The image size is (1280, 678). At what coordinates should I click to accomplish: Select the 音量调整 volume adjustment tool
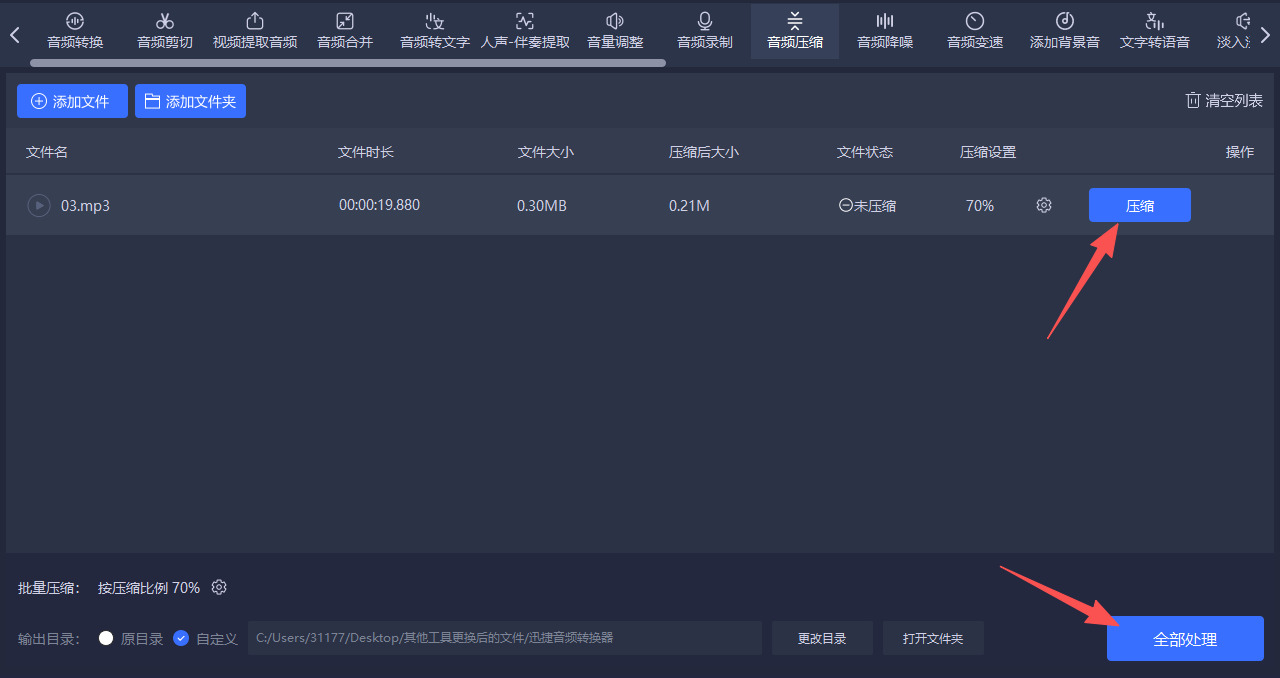pyautogui.click(x=614, y=30)
